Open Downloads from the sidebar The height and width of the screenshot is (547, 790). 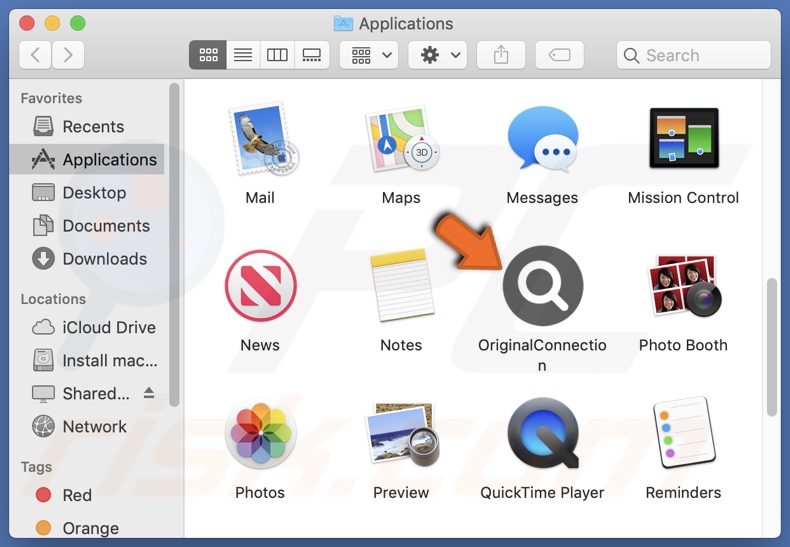pos(87,259)
